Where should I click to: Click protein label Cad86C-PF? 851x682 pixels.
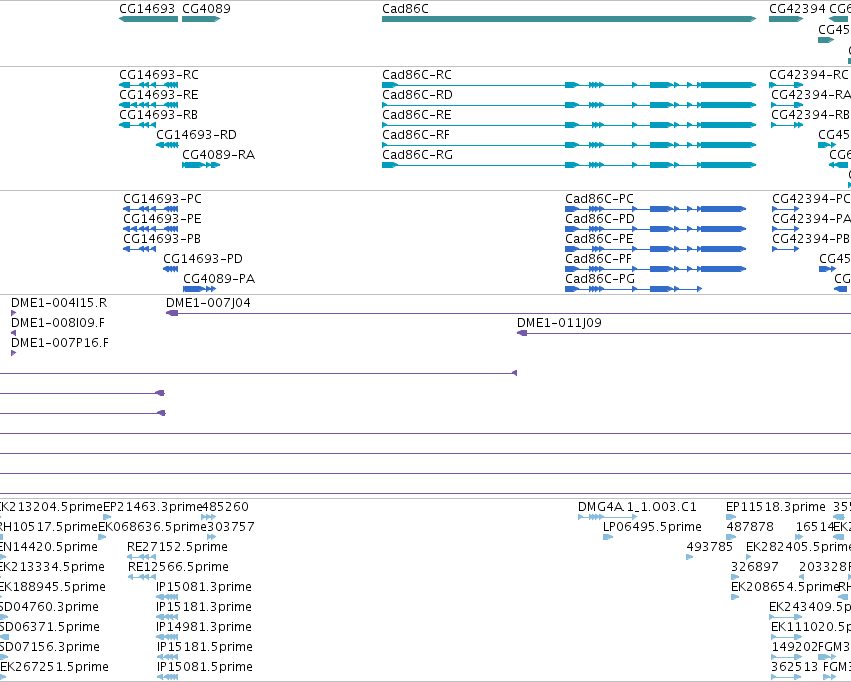[x=599, y=259]
